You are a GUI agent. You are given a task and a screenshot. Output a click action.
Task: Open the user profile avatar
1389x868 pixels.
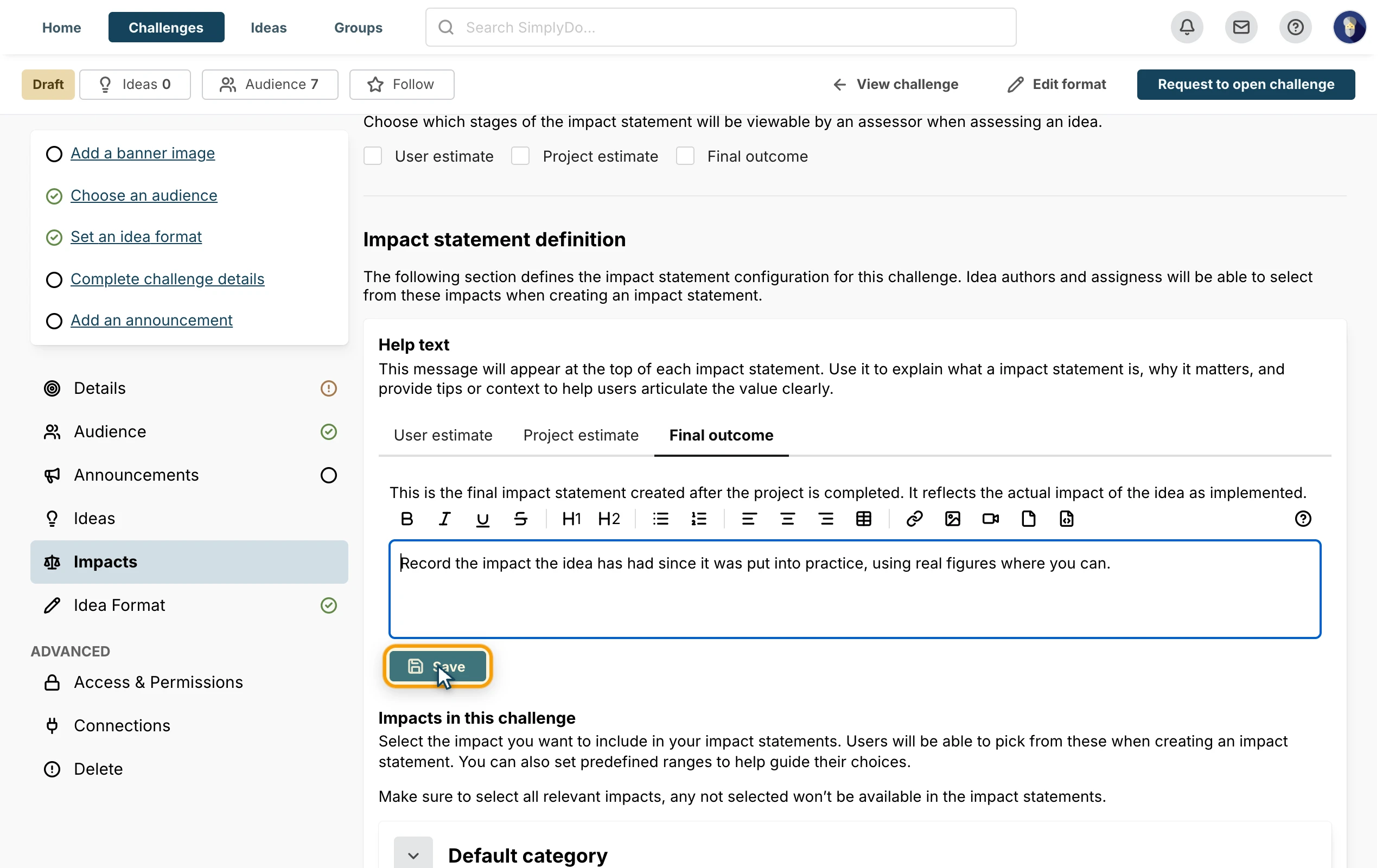tap(1349, 27)
